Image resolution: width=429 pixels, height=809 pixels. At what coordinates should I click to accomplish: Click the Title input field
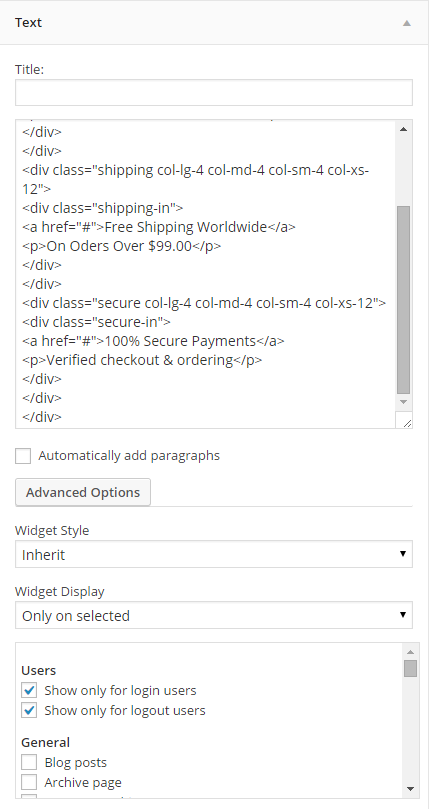214,92
